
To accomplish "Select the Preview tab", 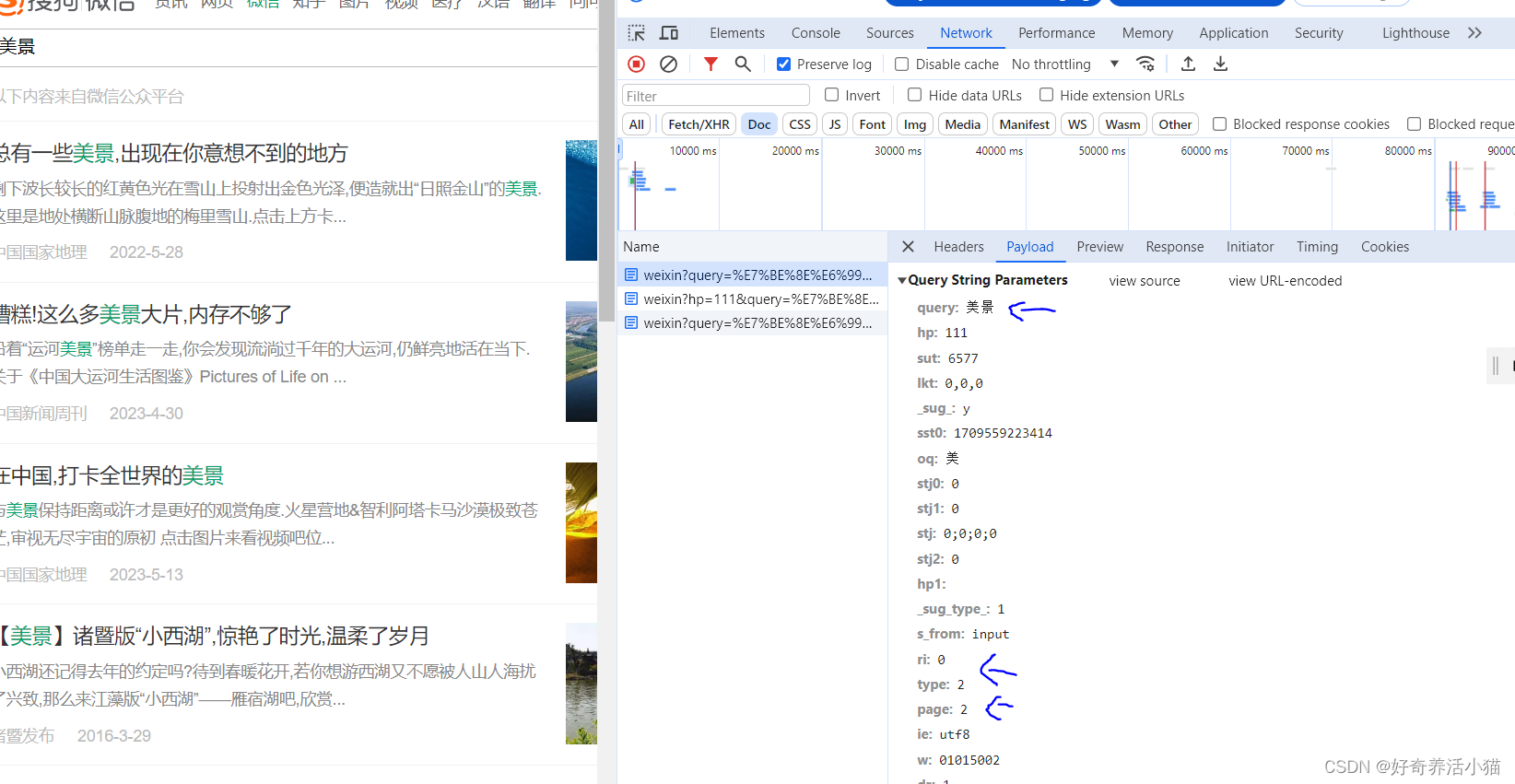I will point(1099,247).
